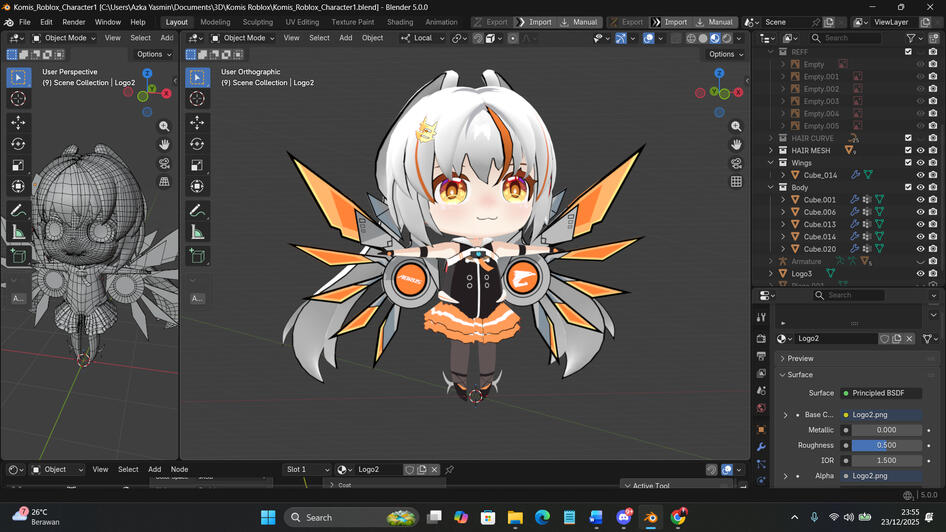Select the Measure tool in main viewport
946x532 pixels.
click(197, 232)
